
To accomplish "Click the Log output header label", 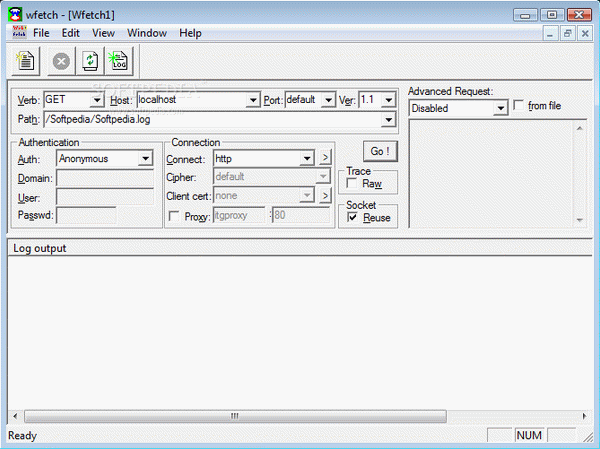I will (40, 248).
